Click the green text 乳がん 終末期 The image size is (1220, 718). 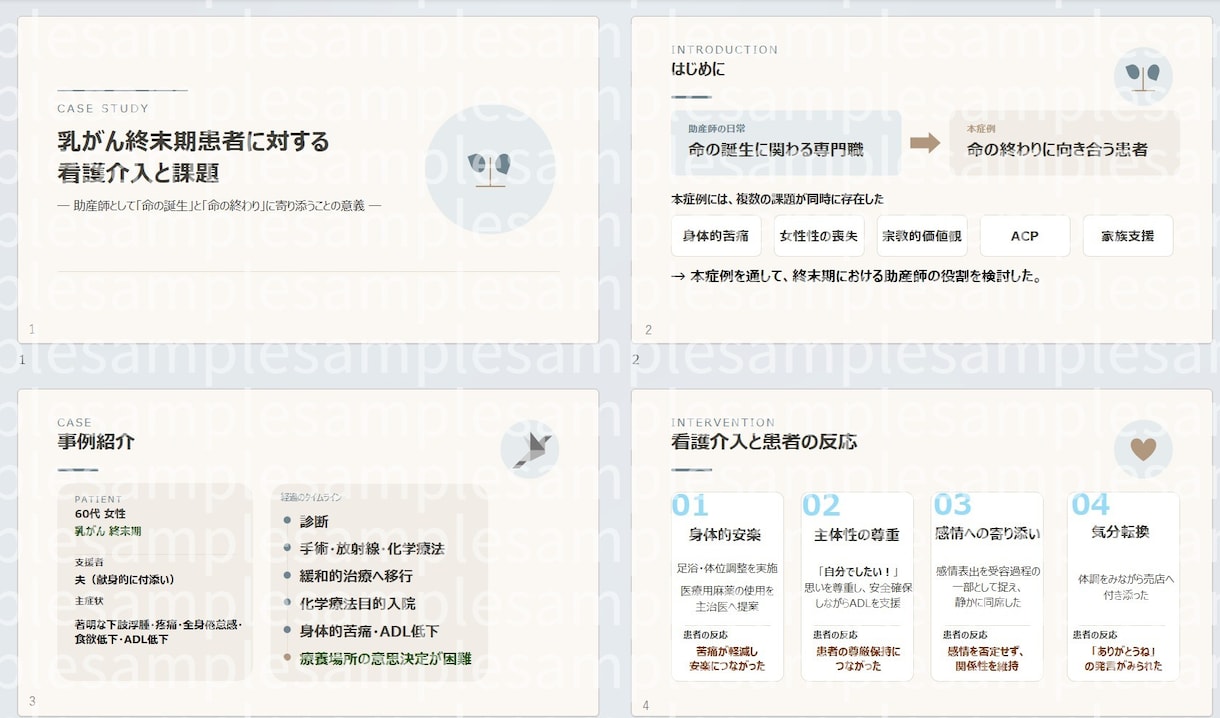tap(108, 531)
